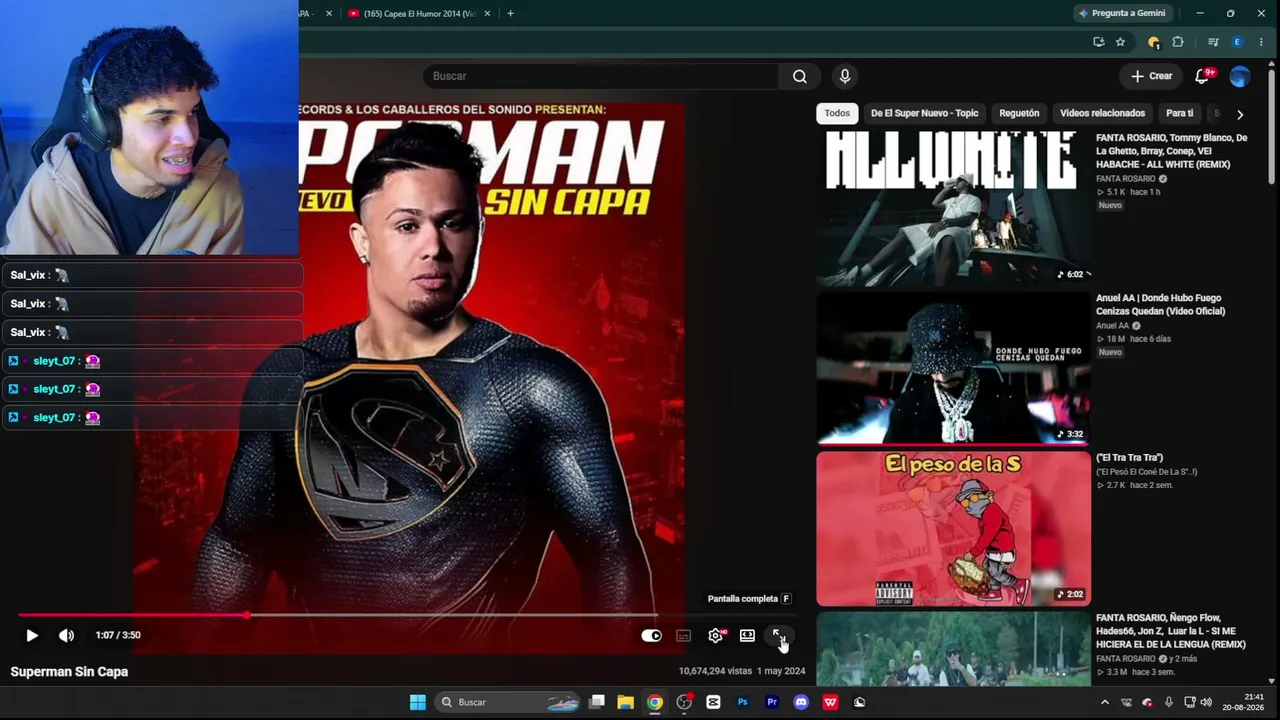
Task: Go to the Anuel AA channel name
Action: point(1112,325)
